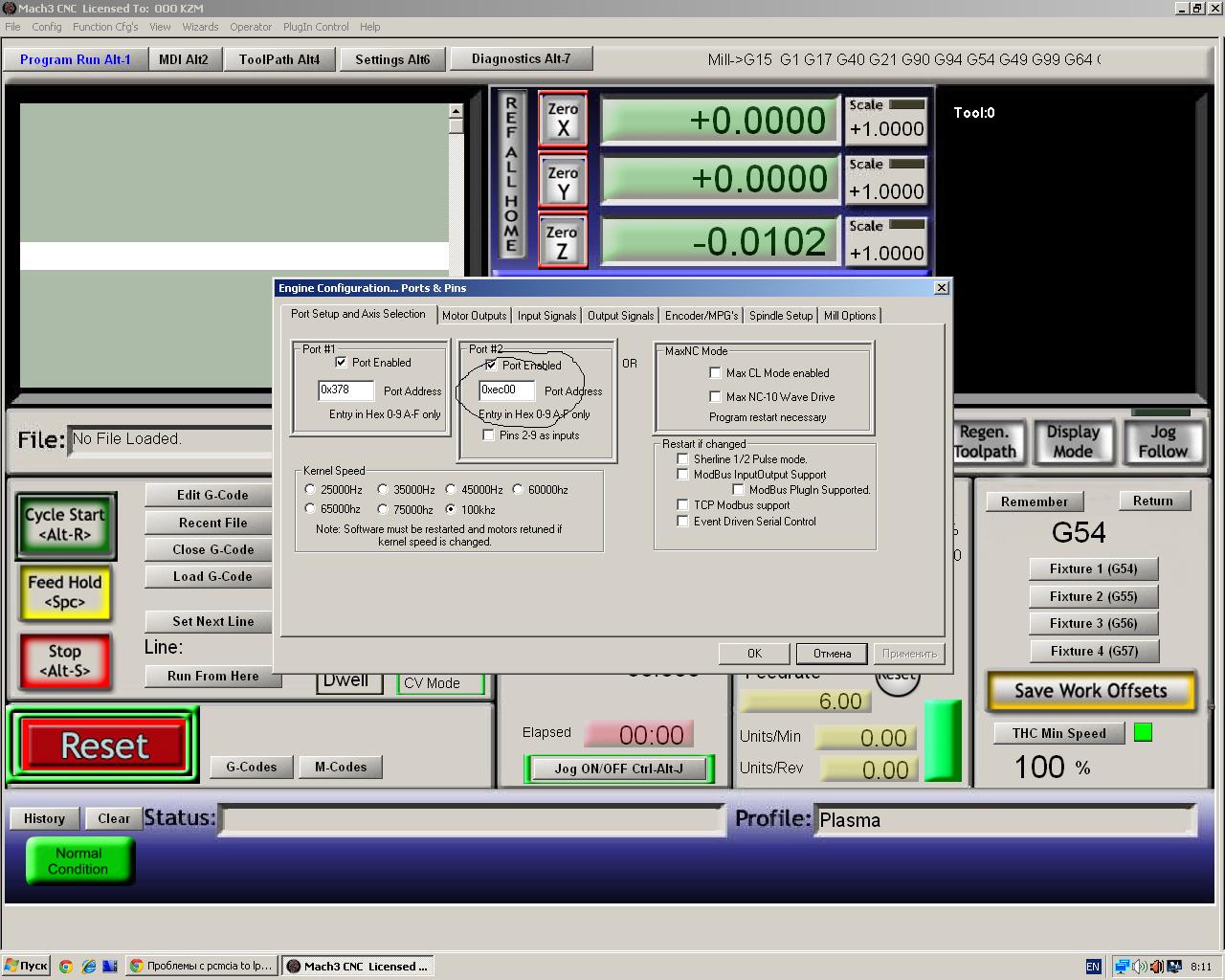
Task: Zero the X axis
Action: coord(563,119)
